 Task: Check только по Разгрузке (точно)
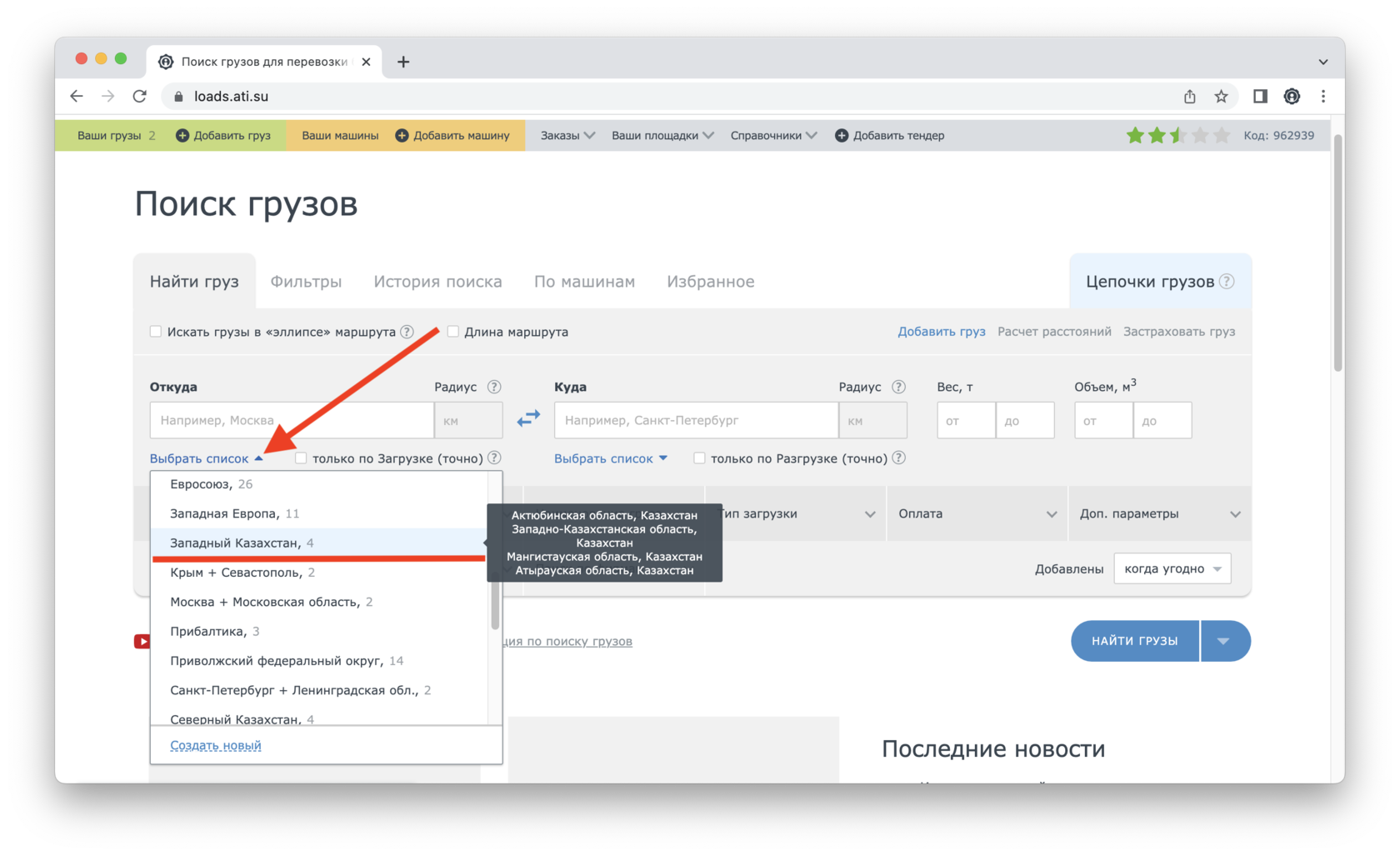[x=699, y=458]
